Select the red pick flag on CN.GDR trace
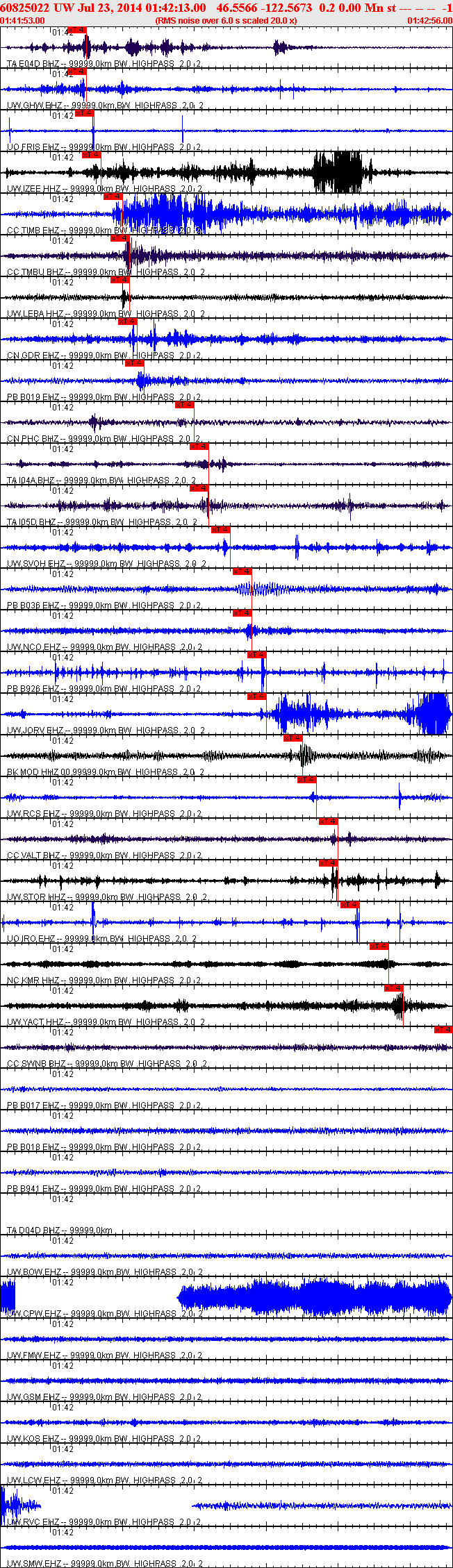 tap(127, 322)
